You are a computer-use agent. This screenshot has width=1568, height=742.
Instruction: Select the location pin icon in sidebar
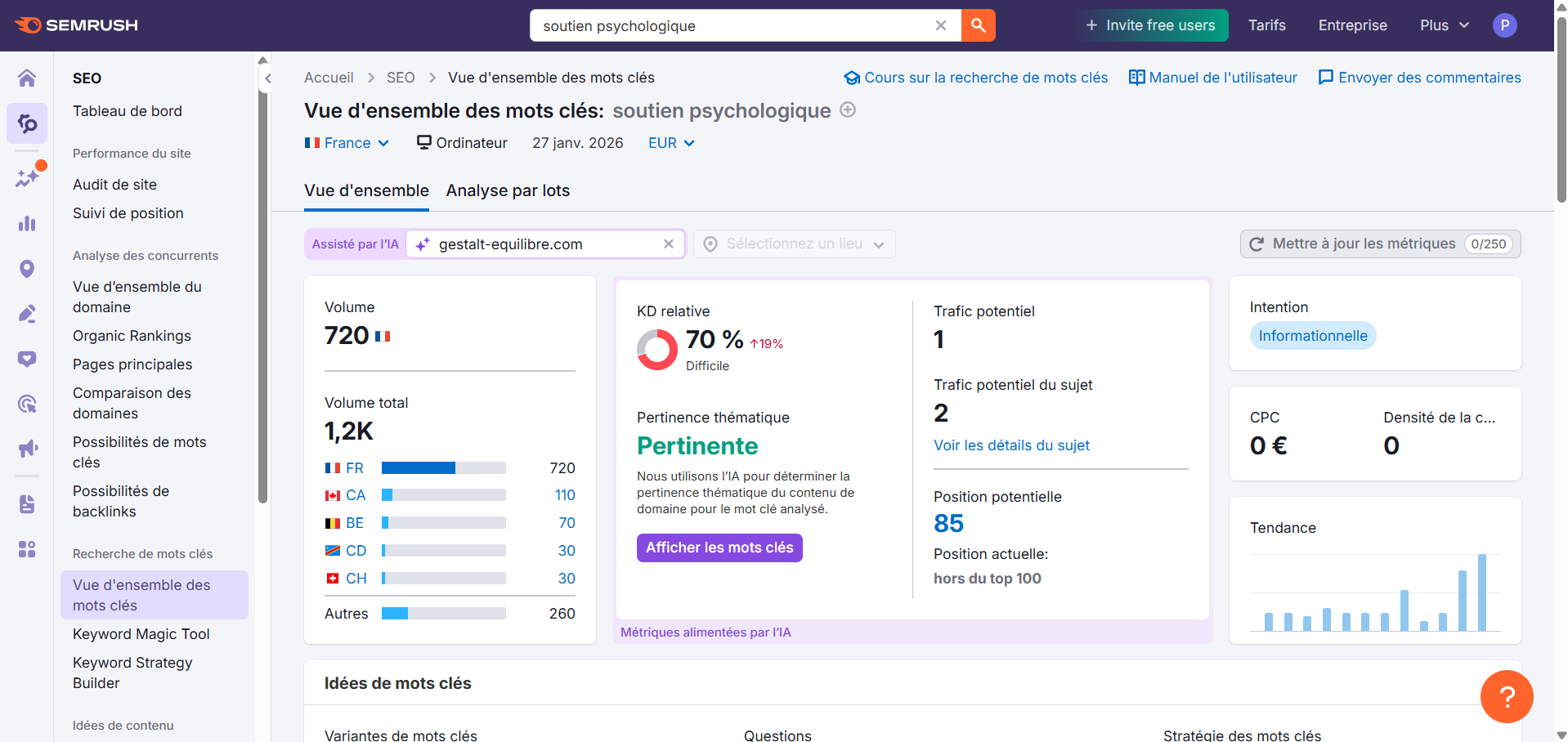27,269
